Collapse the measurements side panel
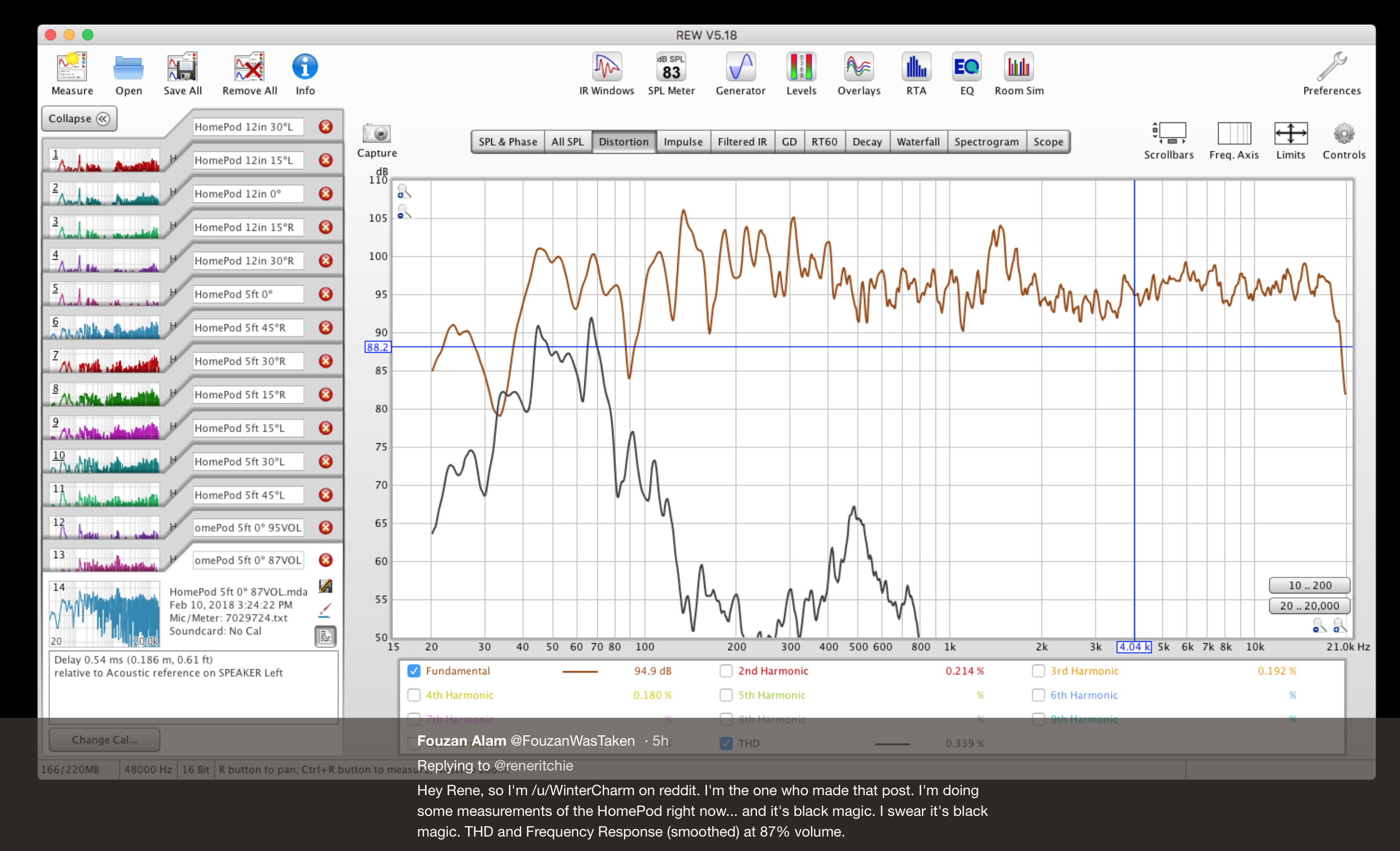 (x=79, y=119)
